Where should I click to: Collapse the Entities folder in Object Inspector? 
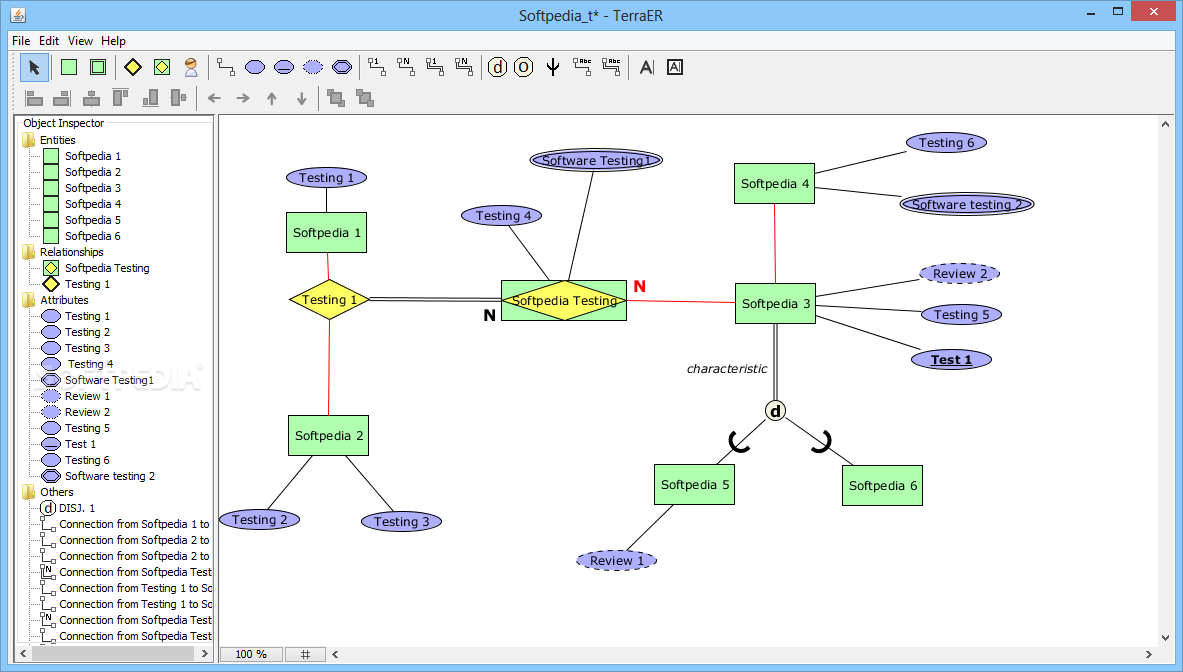(29, 140)
